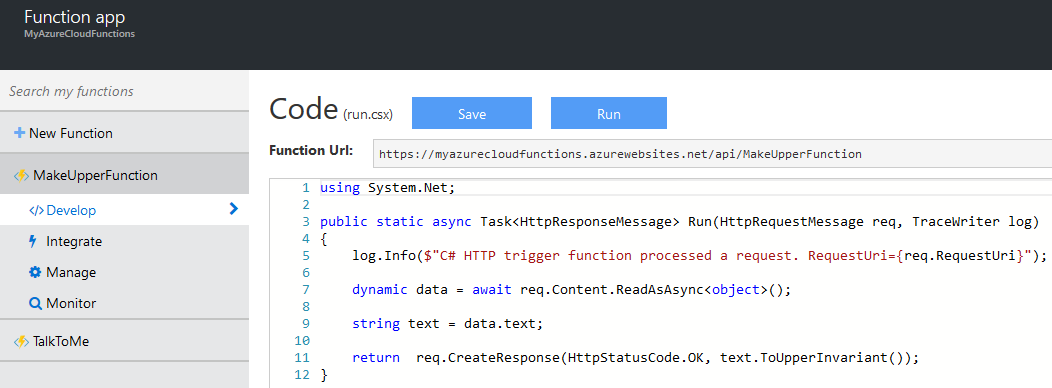Click 'TraceWriter log' parameter in line 3
The image size is (1052, 388).
(970, 222)
